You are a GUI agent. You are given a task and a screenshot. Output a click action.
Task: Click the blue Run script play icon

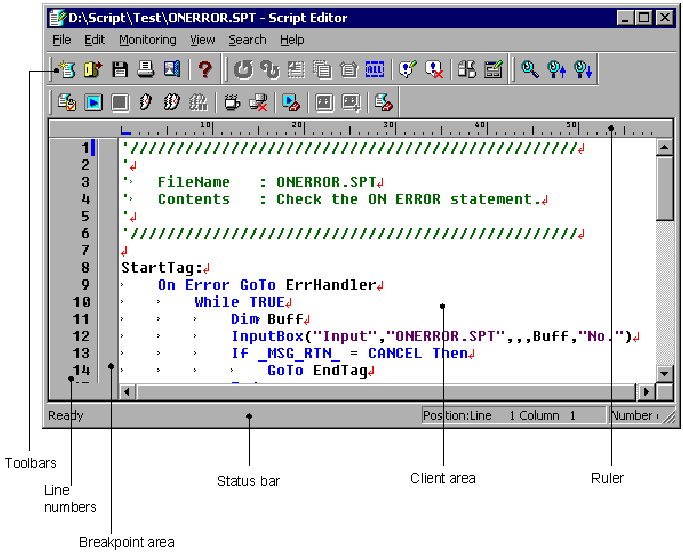click(x=93, y=101)
